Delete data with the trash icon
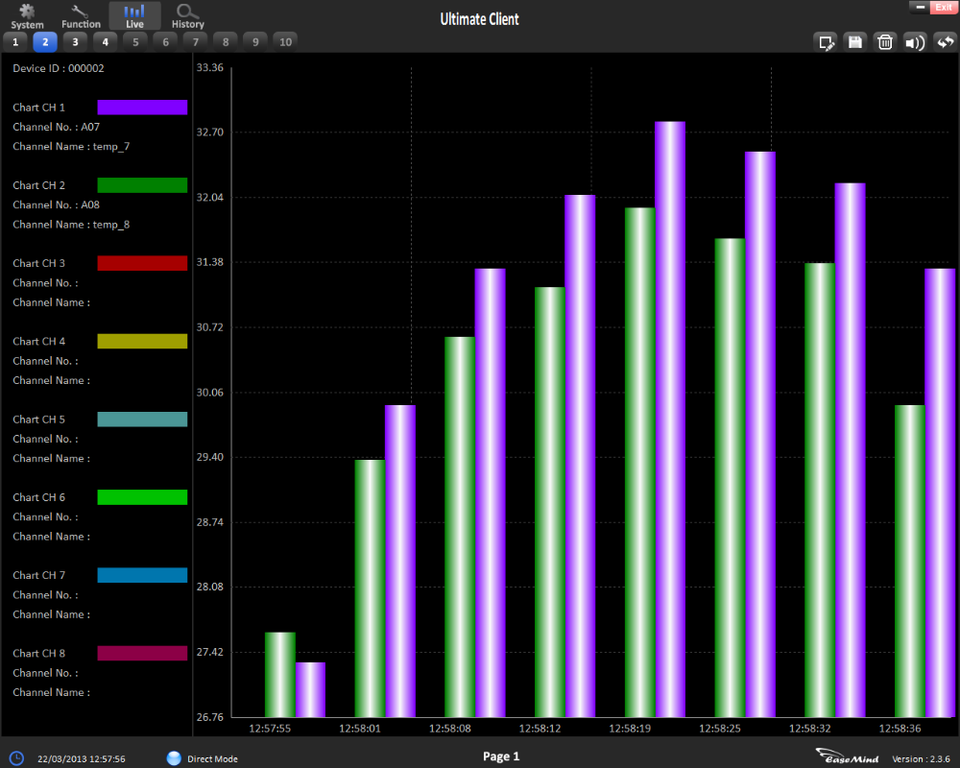The width and height of the screenshot is (960, 768). pos(885,42)
